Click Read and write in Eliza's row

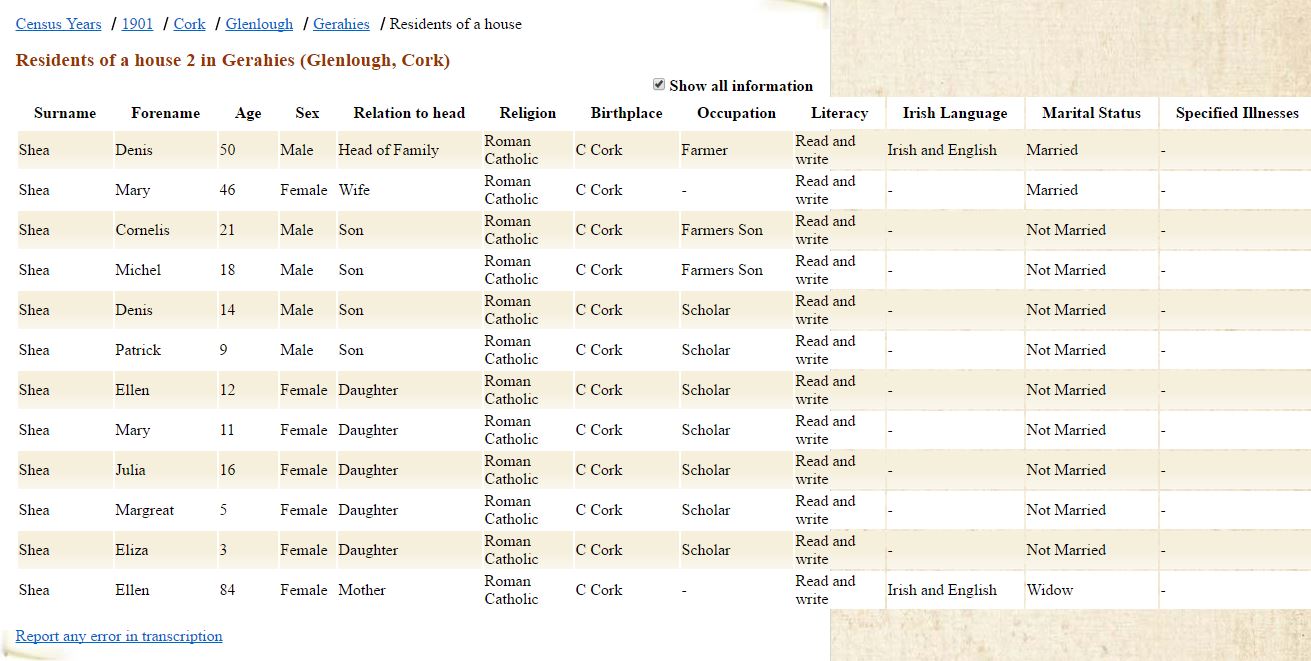tap(826, 550)
